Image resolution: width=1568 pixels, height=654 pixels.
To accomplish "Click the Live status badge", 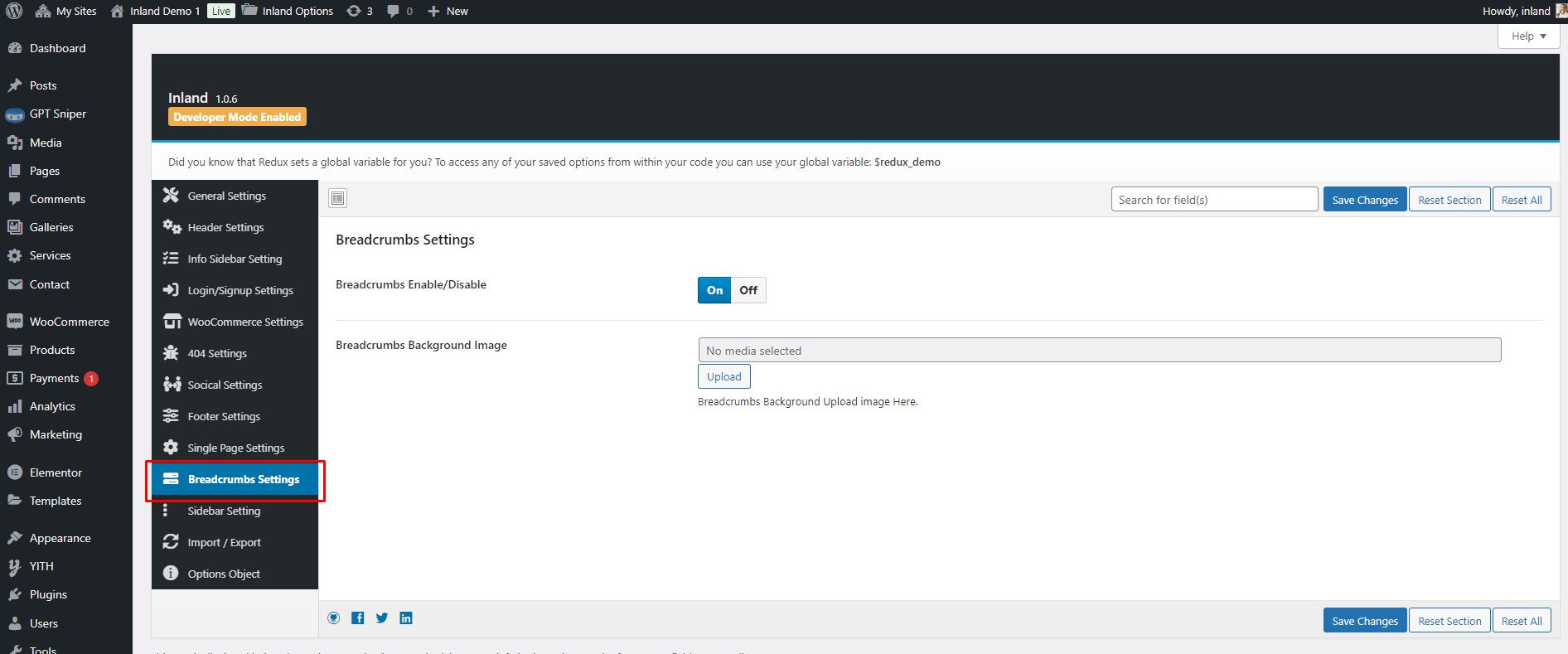I will (221, 11).
